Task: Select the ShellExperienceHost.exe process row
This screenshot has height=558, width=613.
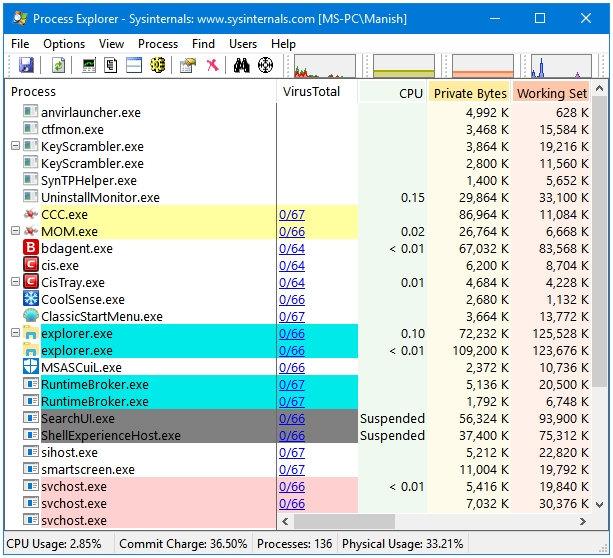Action: click(x=297, y=435)
